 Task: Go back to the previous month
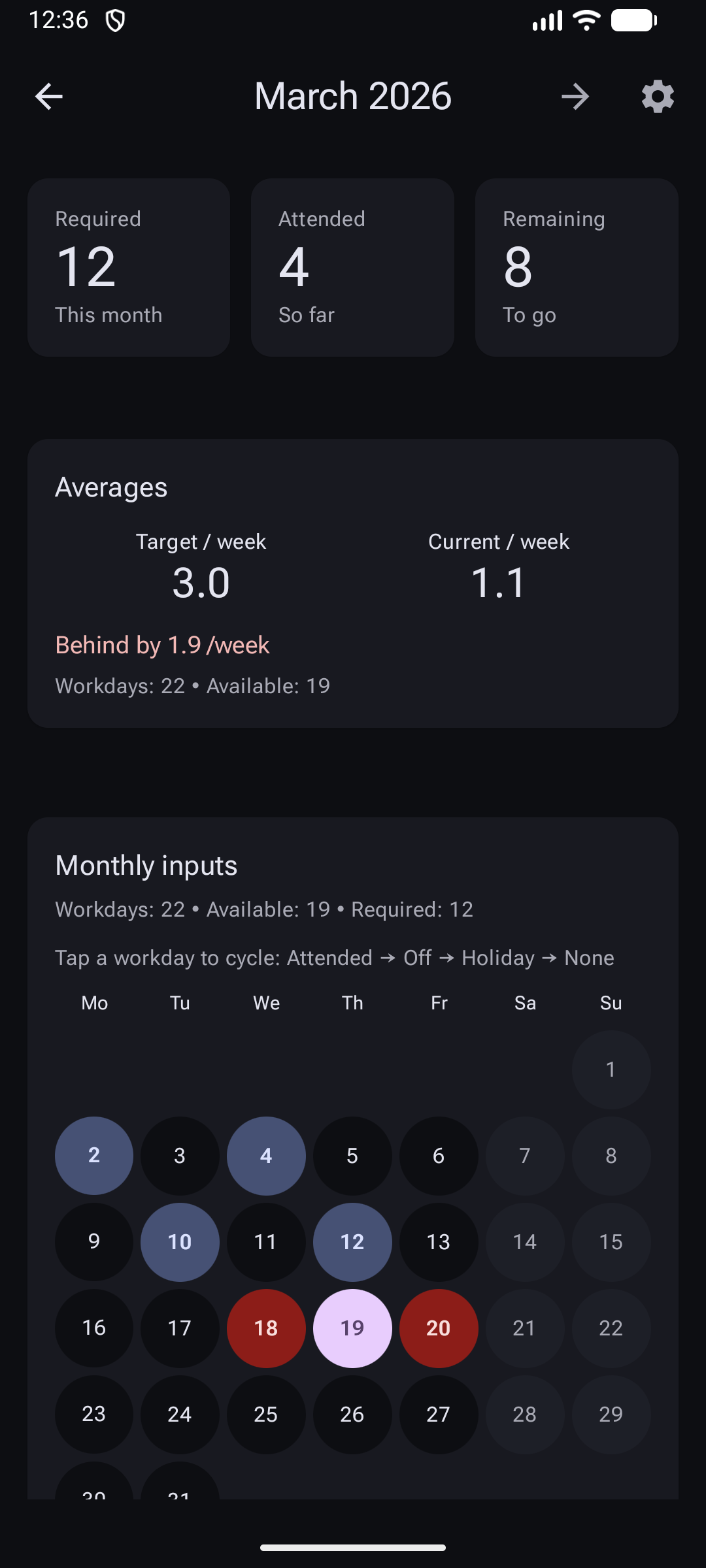pyautogui.click(x=49, y=97)
